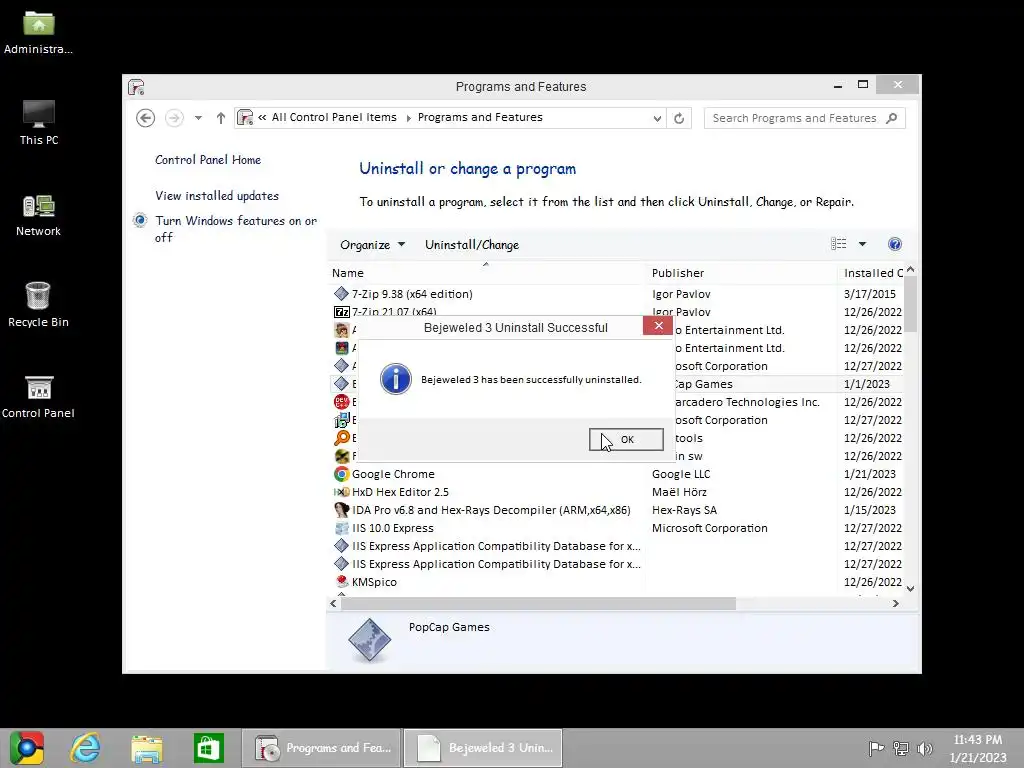Click the IIS 10.0 Express icon
The image size is (1024, 768).
(342, 528)
